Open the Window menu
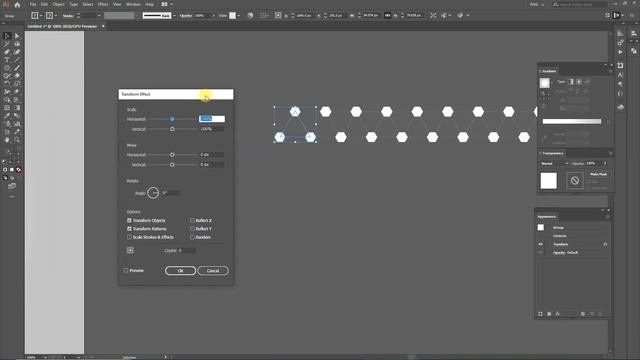This screenshot has width=640, height=360. click(x=133, y=4)
